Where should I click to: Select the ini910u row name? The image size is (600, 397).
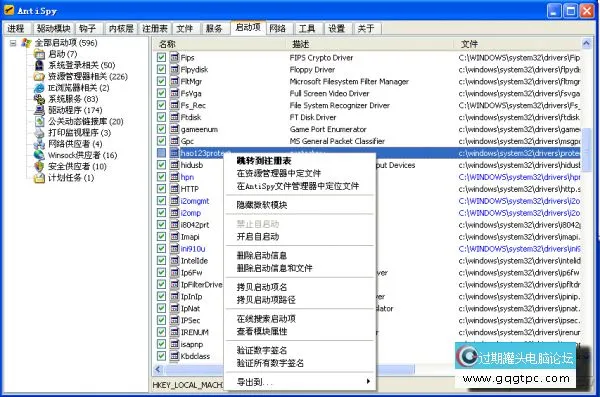(x=193, y=248)
